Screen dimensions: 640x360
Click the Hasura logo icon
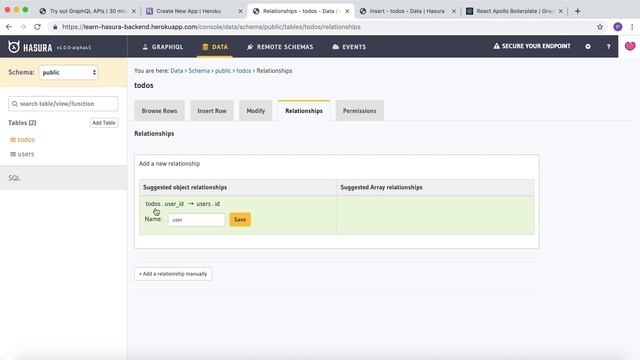tap(14, 47)
